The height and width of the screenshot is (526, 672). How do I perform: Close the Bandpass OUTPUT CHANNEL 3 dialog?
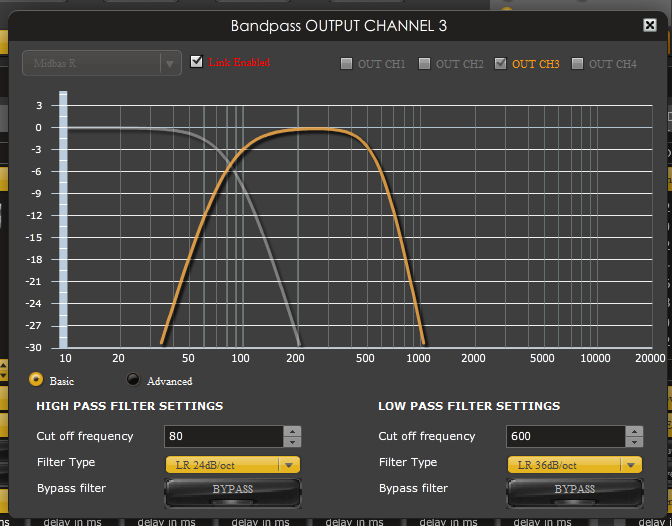650,25
